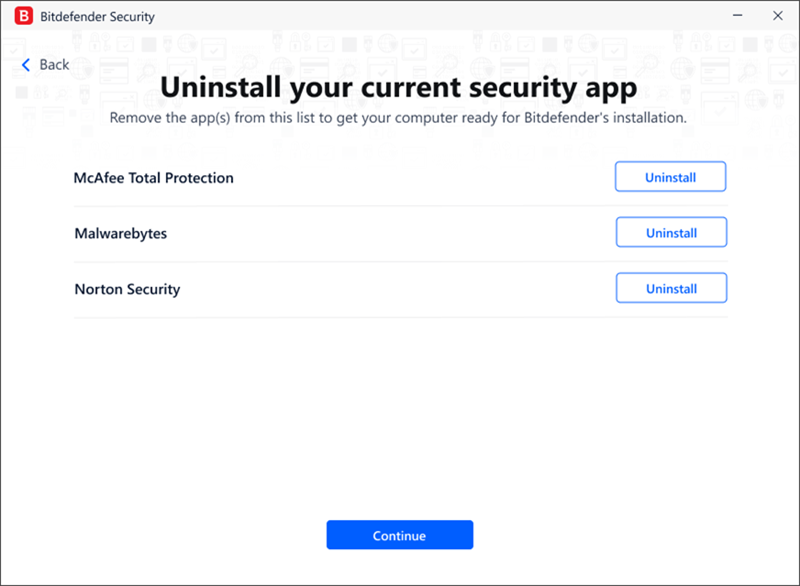This screenshot has height=586, width=800.
Task: Proceed with the blue Continue button
Action: 399,535
